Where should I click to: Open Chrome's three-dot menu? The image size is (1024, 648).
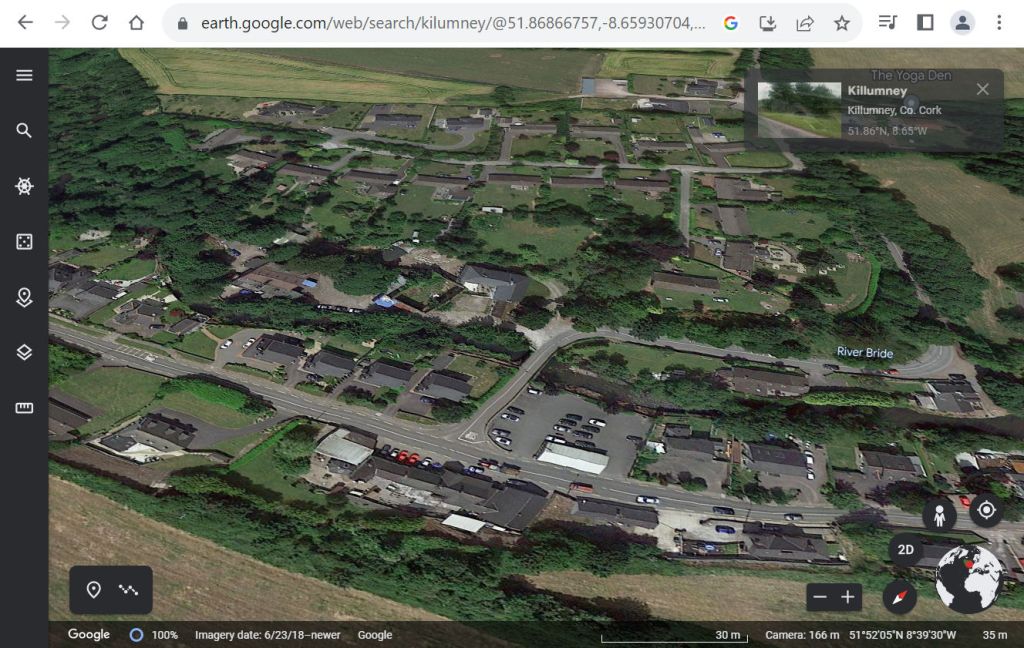click(999, 22)
